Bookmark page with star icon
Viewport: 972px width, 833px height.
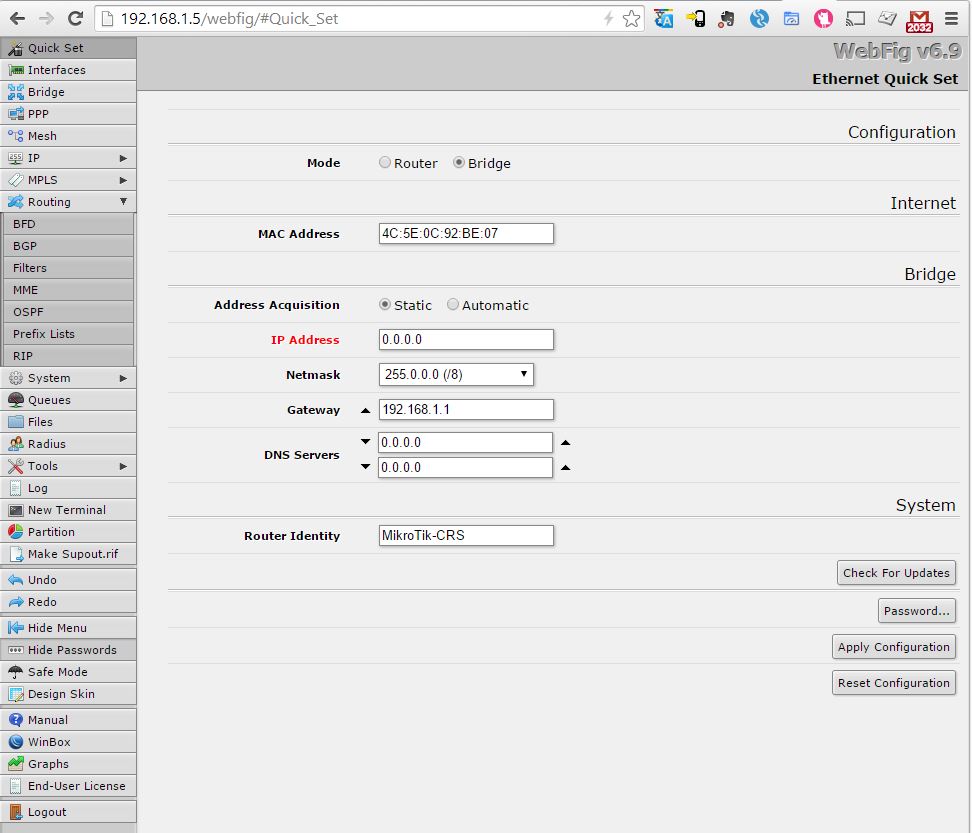[631, 19]
